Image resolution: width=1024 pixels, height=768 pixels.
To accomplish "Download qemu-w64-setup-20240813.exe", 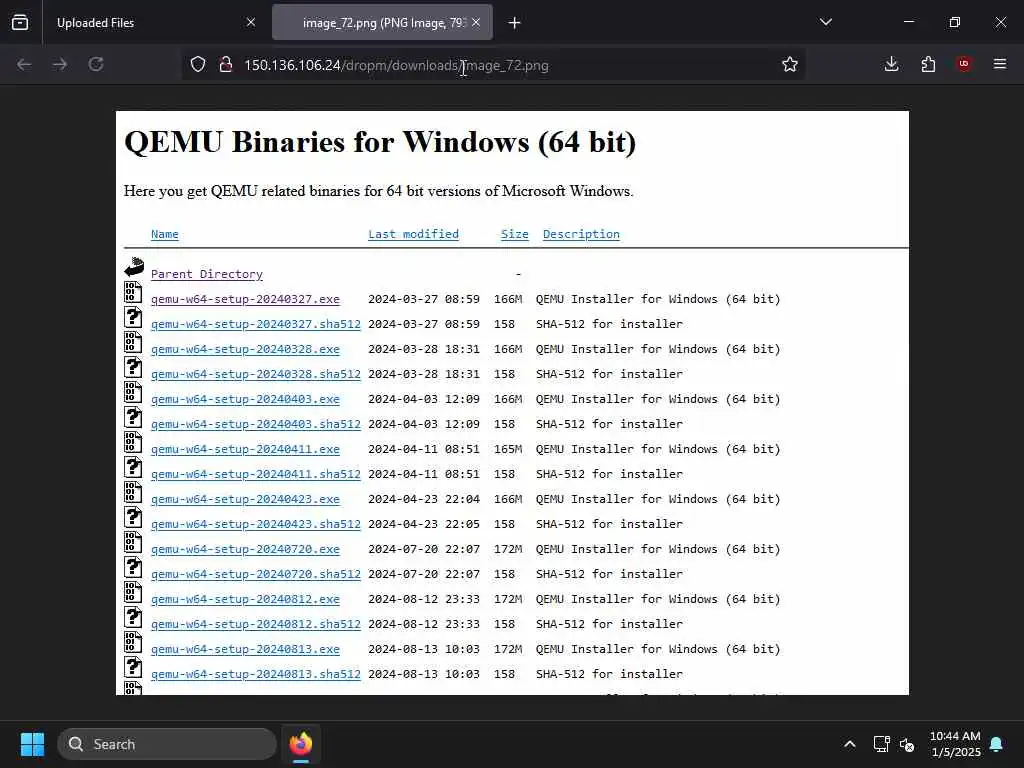I will click(245, 649).
